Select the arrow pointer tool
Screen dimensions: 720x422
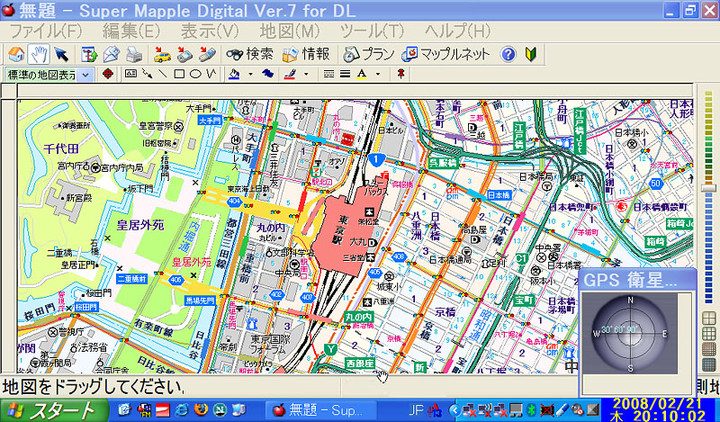61,54
